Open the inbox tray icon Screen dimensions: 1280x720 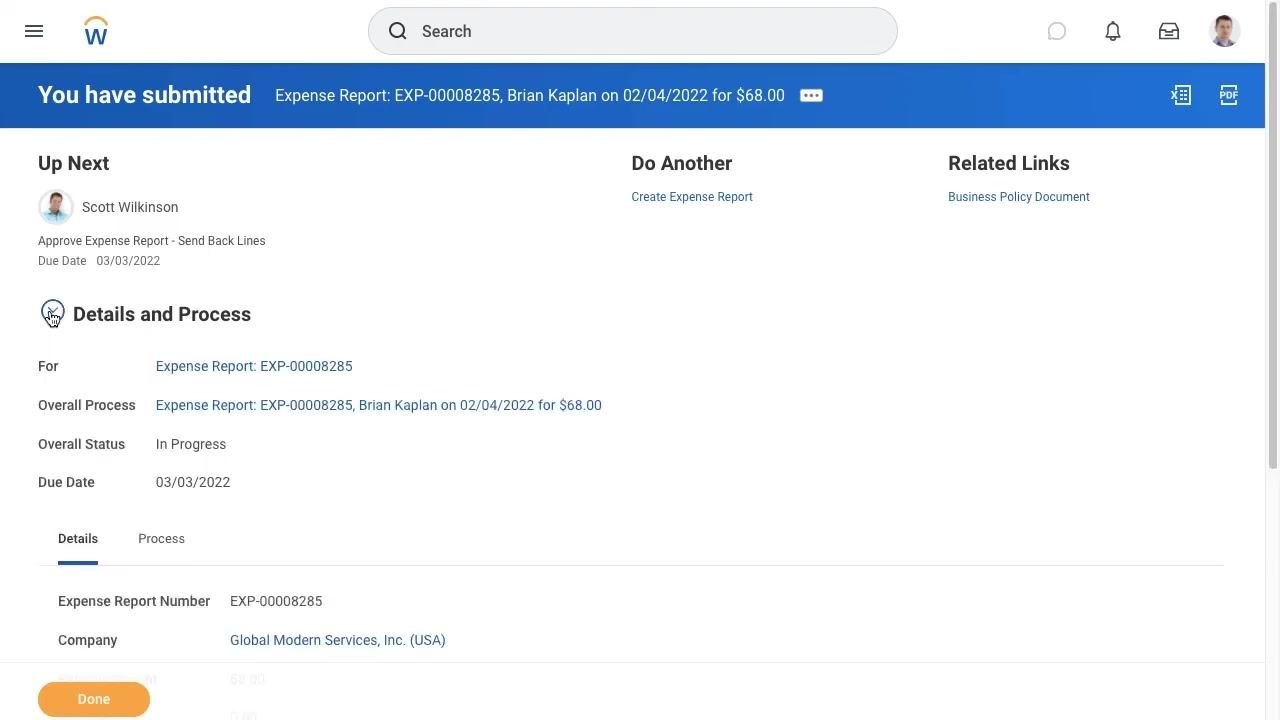pos(1169,31)
